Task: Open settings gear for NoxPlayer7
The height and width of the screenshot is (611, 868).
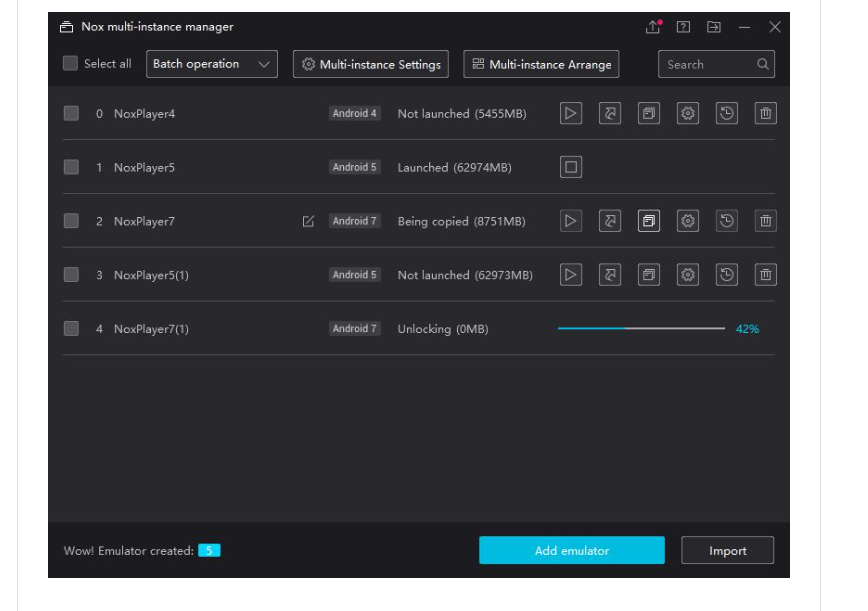Action: [688, 221]
